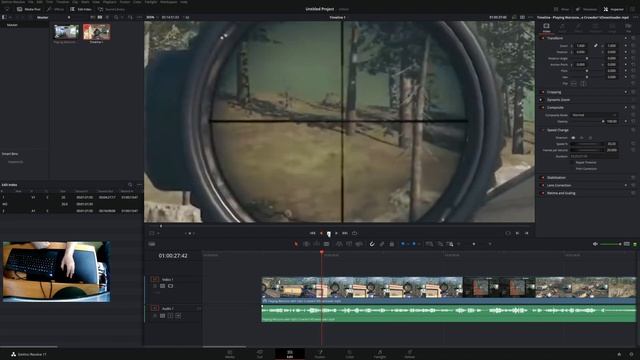Switch to the Deliver page
Image resolution: width=640 pixels, height=360 pixels.
(x=409, y=354)
